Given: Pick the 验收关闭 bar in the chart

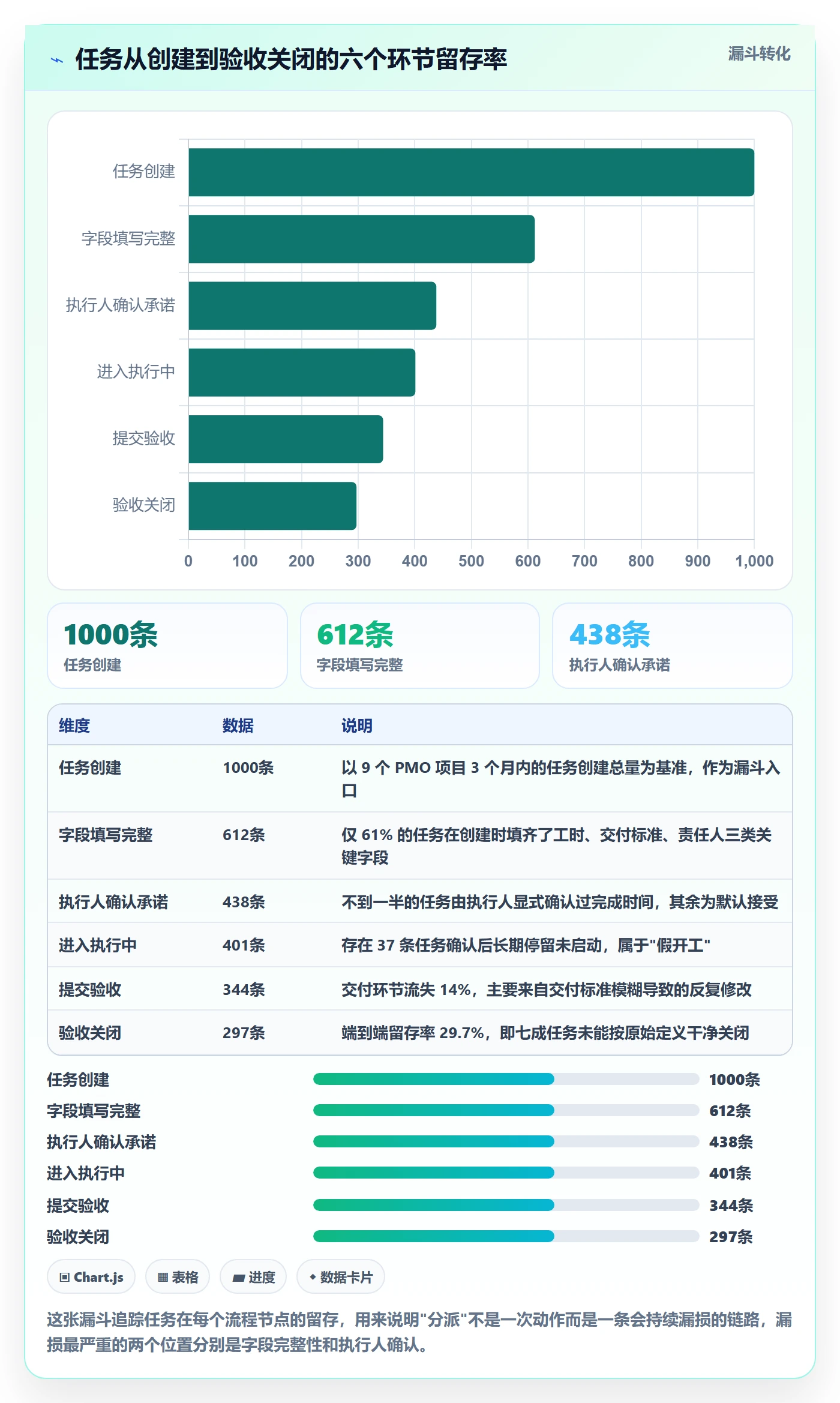Looking at the screenshot, I should 272,505.
